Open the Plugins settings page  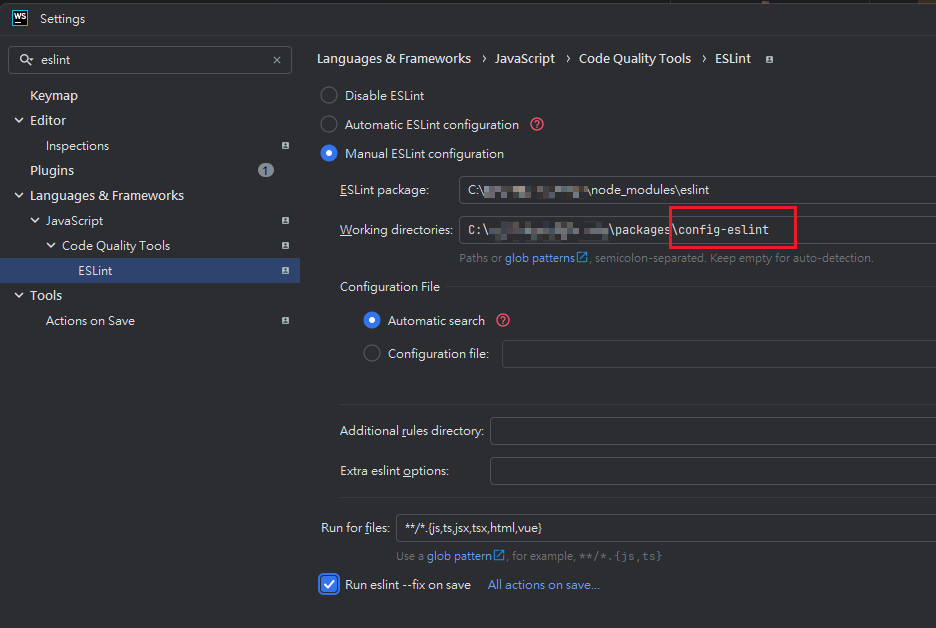click(x=52, y=171)
